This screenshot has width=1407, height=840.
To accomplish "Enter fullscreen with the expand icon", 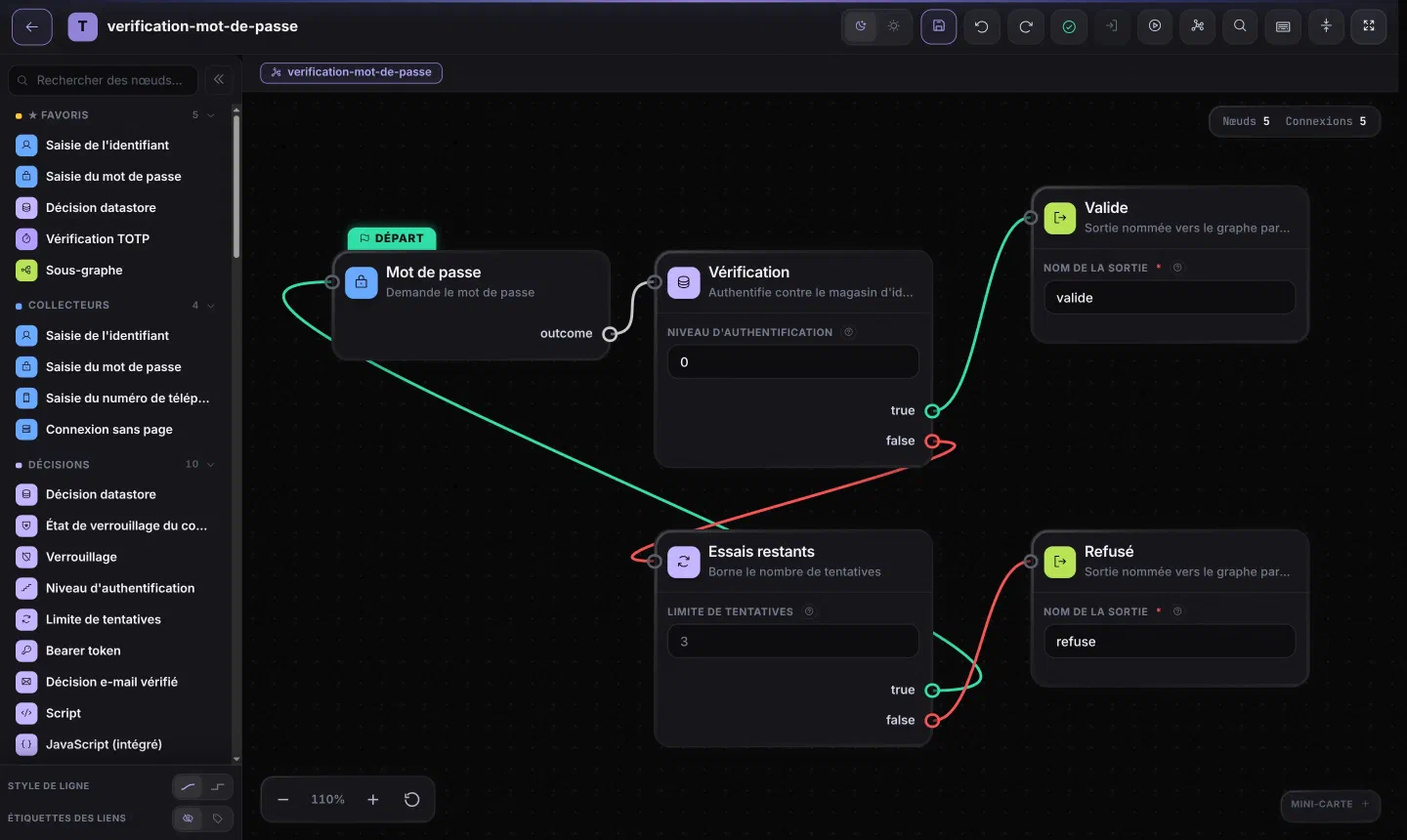I will (x=1369, y=26).
